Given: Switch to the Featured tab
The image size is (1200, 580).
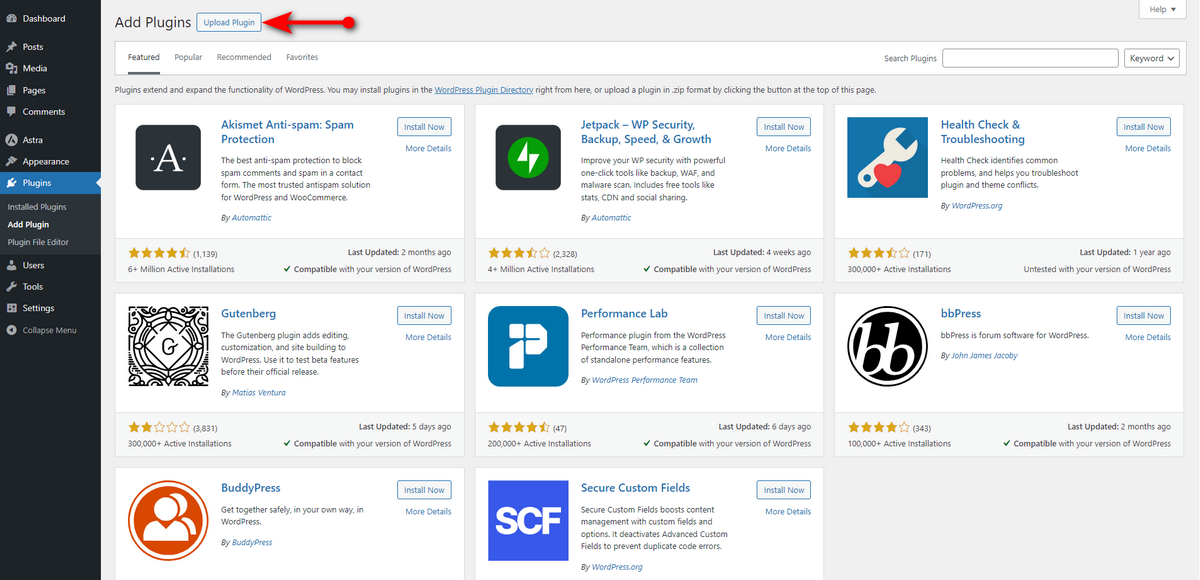Looking at the screenshot, I should 144,57.
